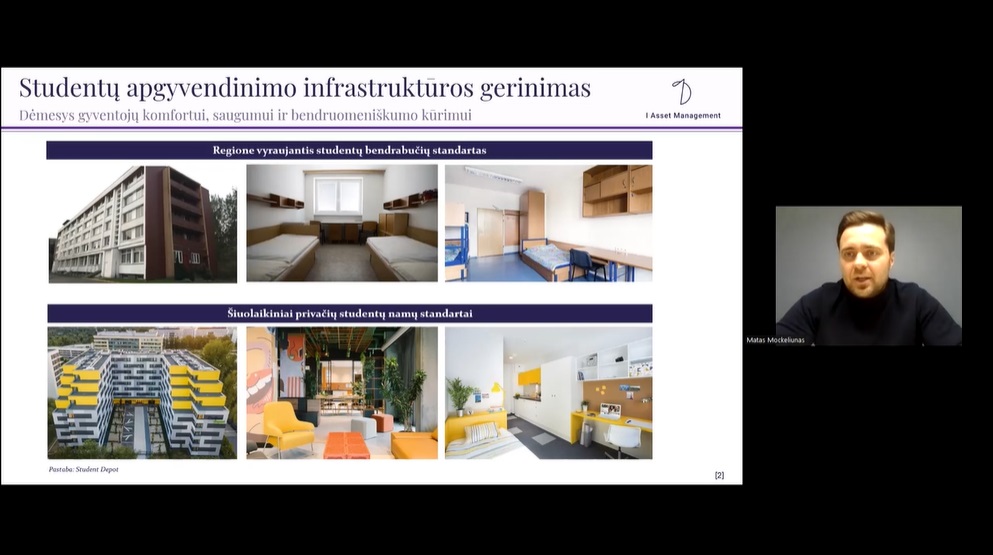Click the window in the two-bed dorm photo
This screenshot has height=555, width=993.
click(339, 195)
